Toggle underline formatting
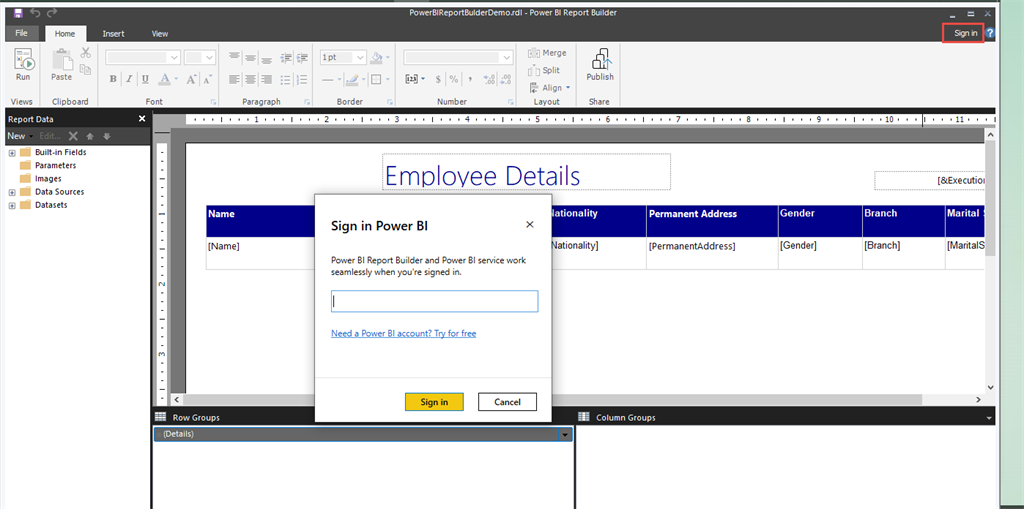This screenshot has width=1024, height=509. [x=145, y=79]
